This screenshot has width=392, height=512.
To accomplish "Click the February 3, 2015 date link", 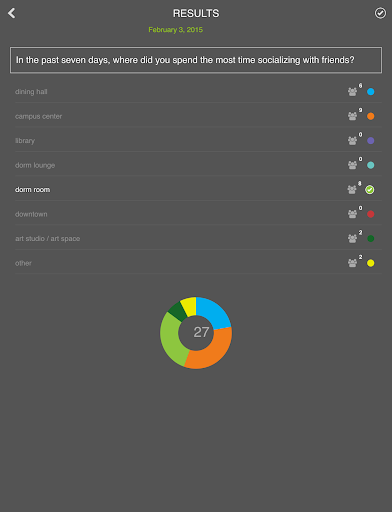I will 176,30.
